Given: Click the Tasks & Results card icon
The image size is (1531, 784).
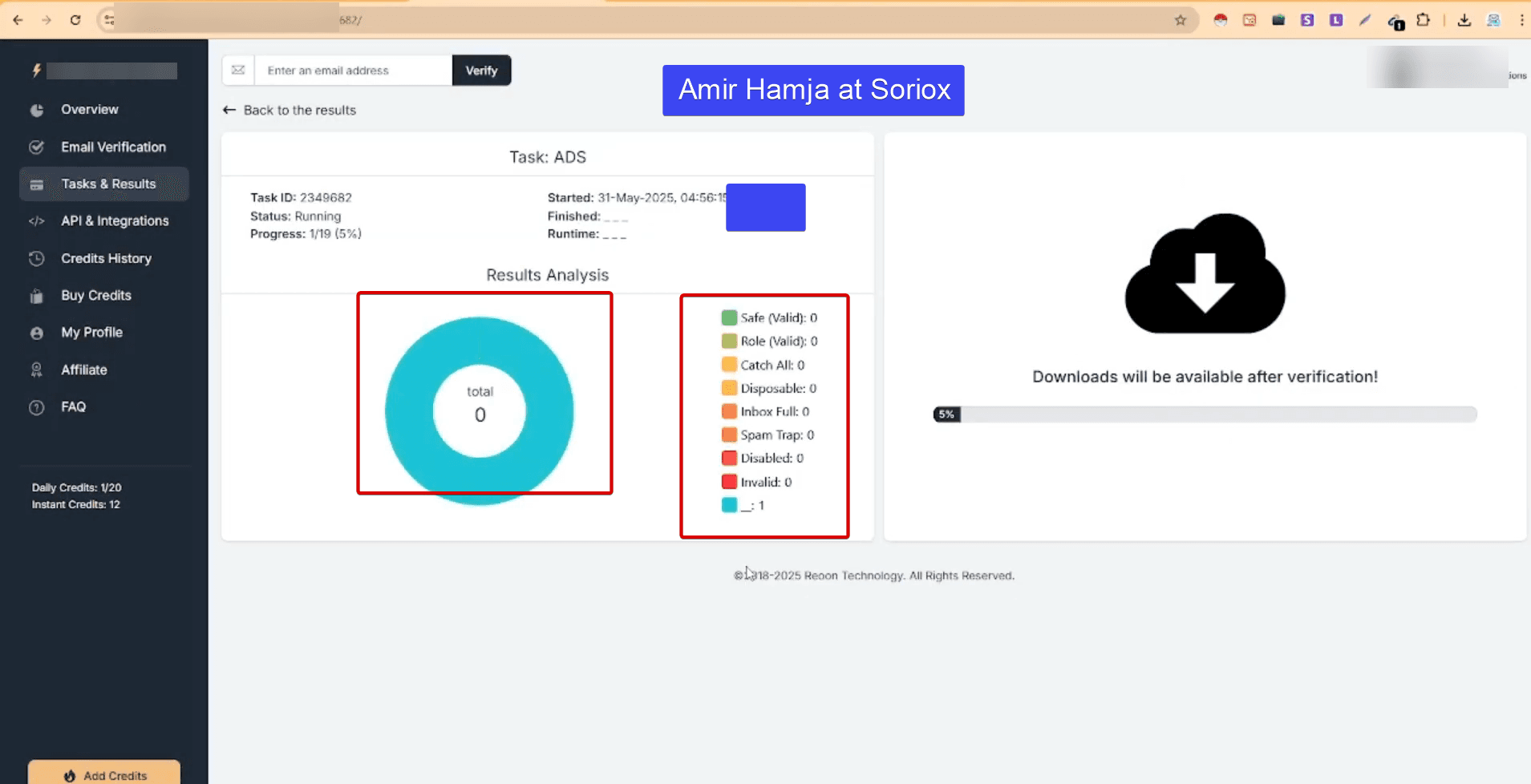Looking at the screenshot, I should [x=37, y=185].
